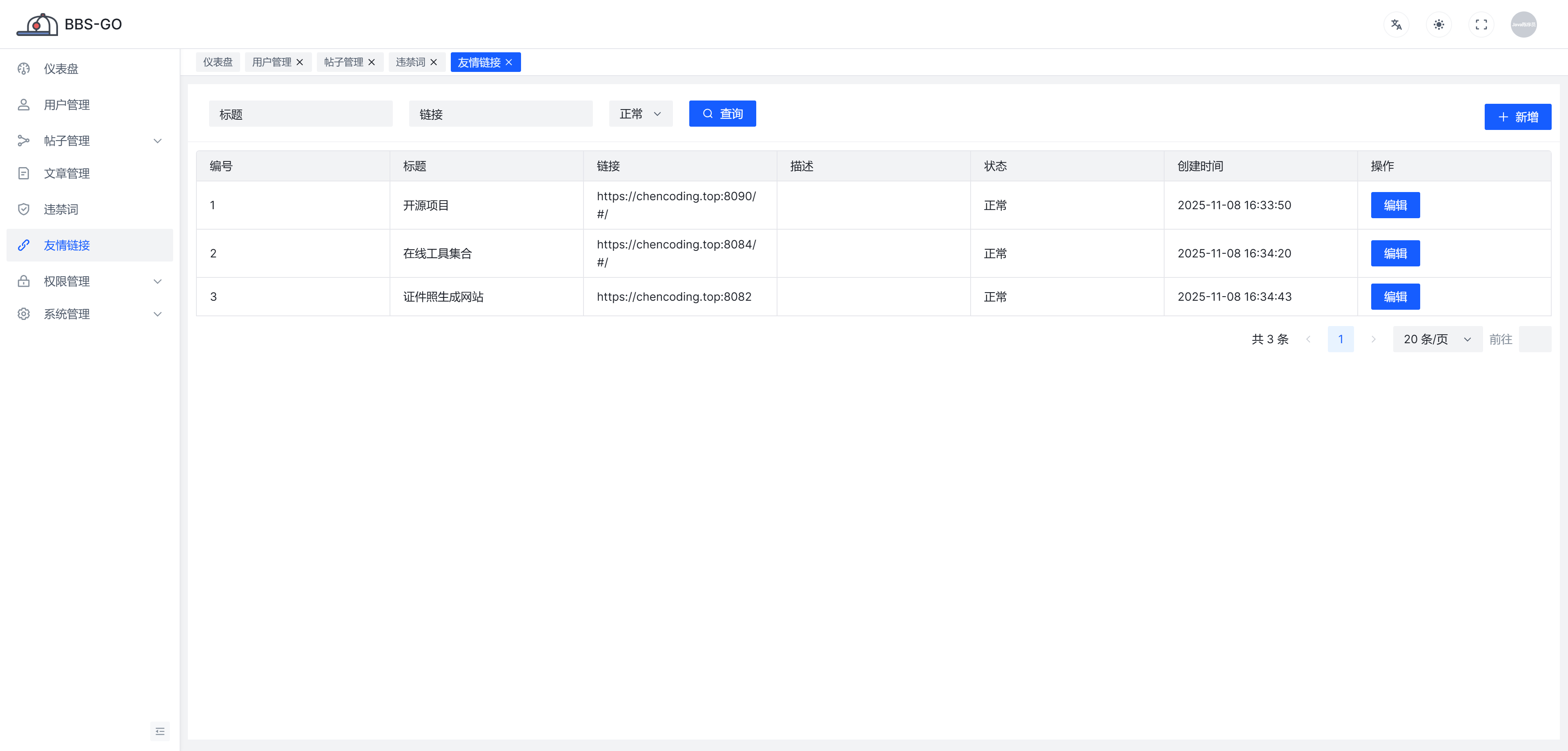
Task: Switch to the 帖子管理 tab
Action: point(343,62)
